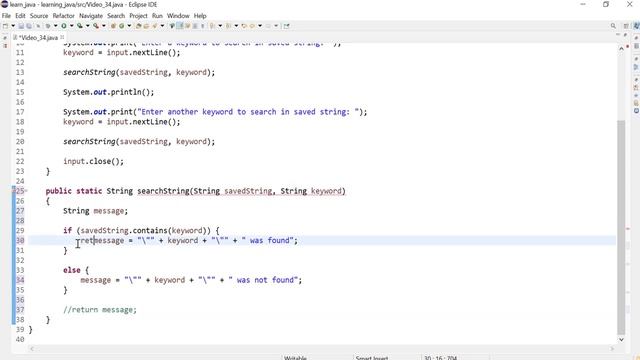The width and height of the screenshot is (640, 360).
Task: Click the Back navigation arrow icon
Action: coord(252,26)
